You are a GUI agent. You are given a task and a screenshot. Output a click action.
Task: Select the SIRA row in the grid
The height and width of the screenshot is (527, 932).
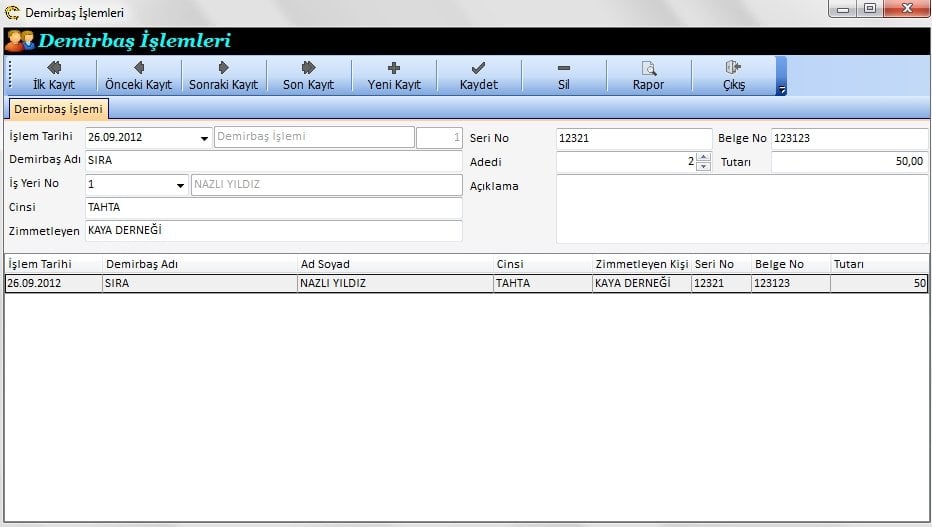coord(199,284)
